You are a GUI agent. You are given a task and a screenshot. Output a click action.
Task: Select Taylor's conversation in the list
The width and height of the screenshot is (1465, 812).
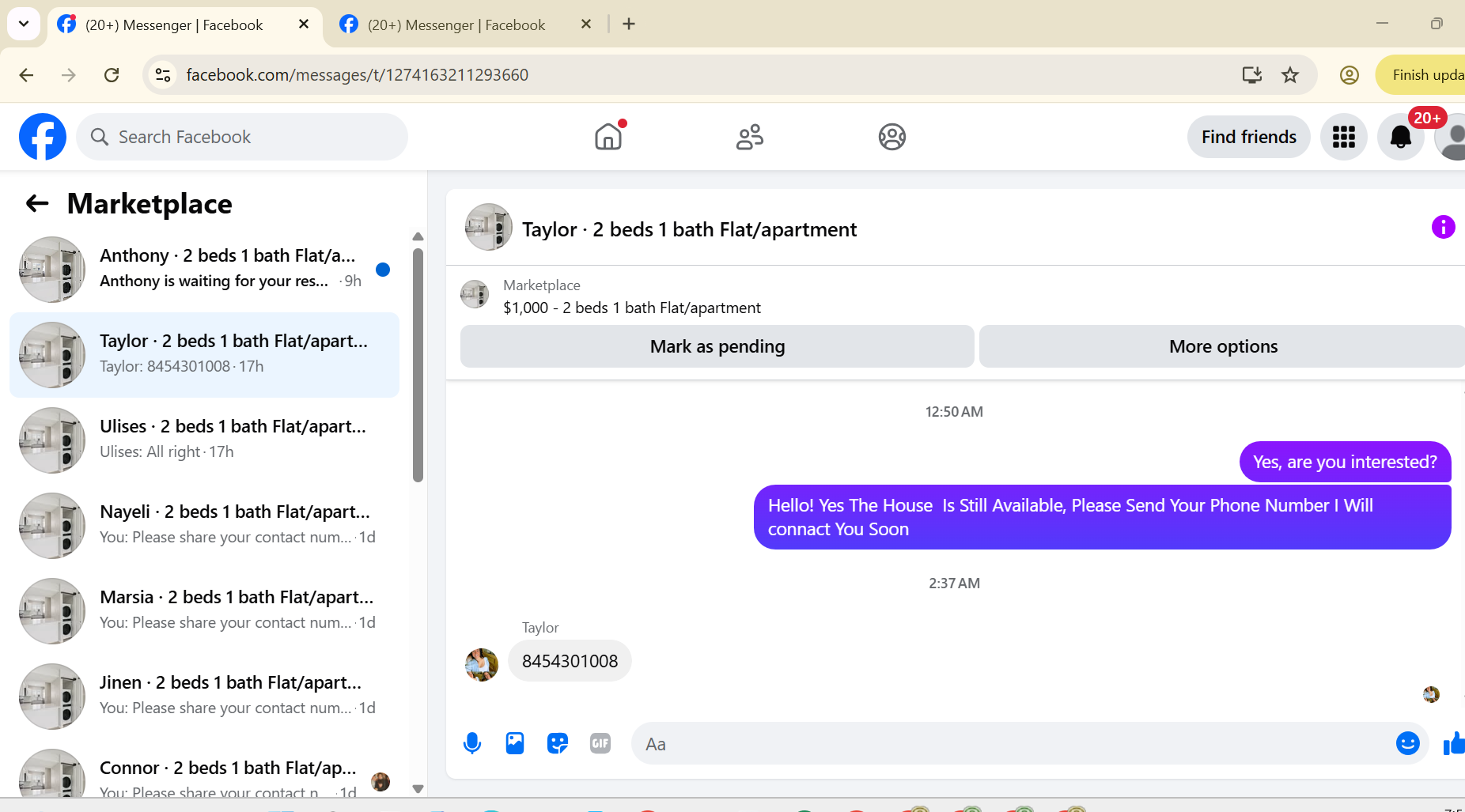click(x=204, y=355)
